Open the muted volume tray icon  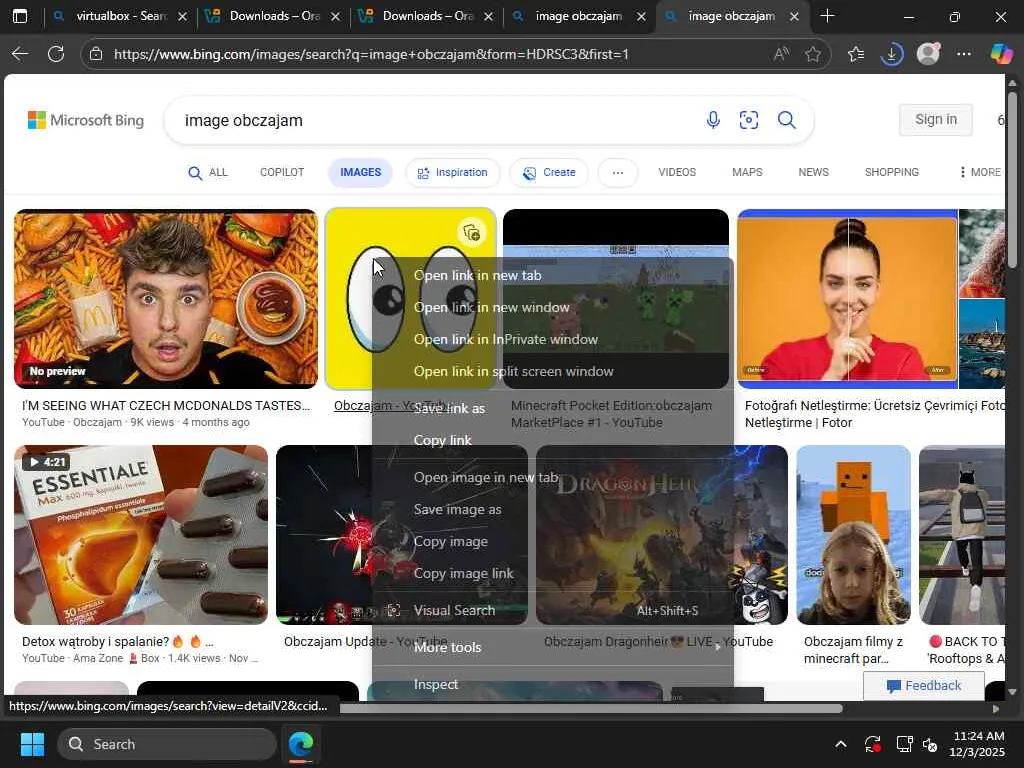pyautogui.click(x=931, y=744)
